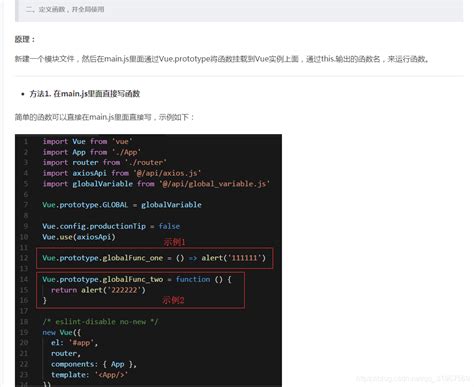Image resolution: width=474 pixels, height=387 pixels.
Task: Click code line "return alert('222222')"
Action: point(98,290)
